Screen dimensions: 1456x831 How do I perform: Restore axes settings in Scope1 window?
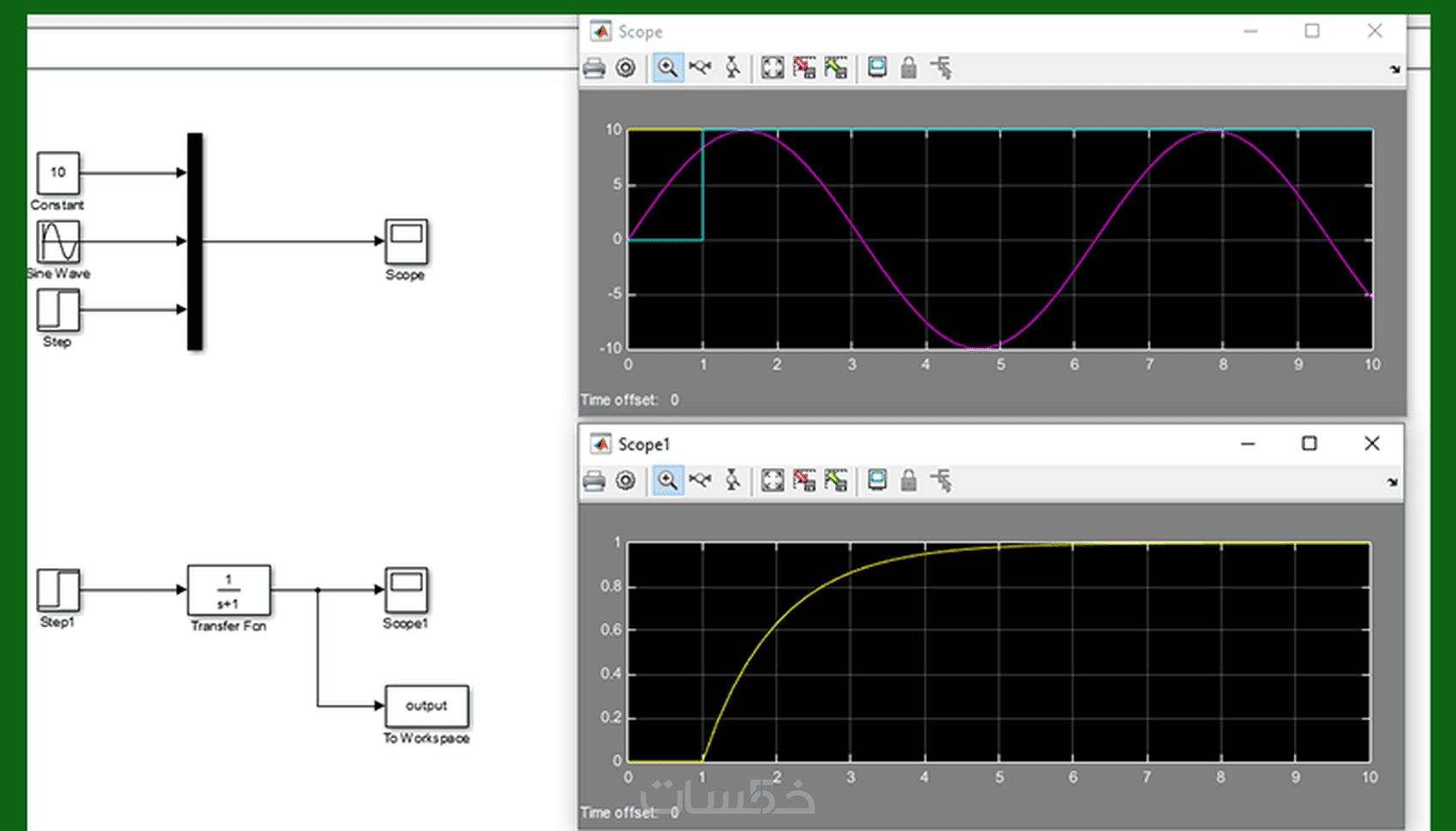pos(836,481)
